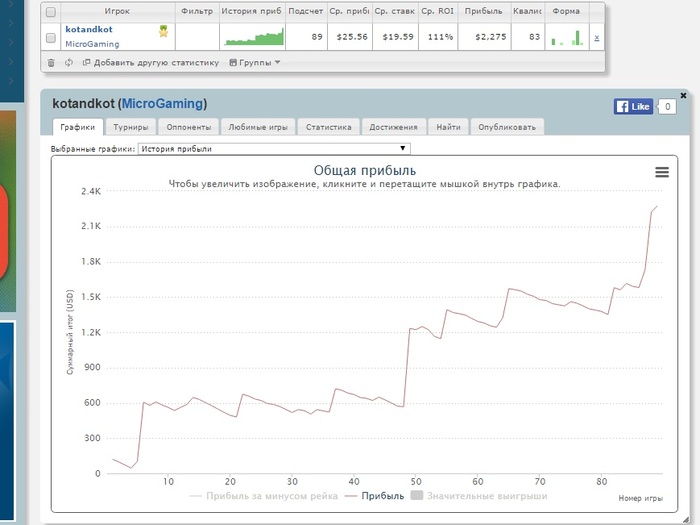Click the Форма bar chart thumbnail

pos(567,38)
